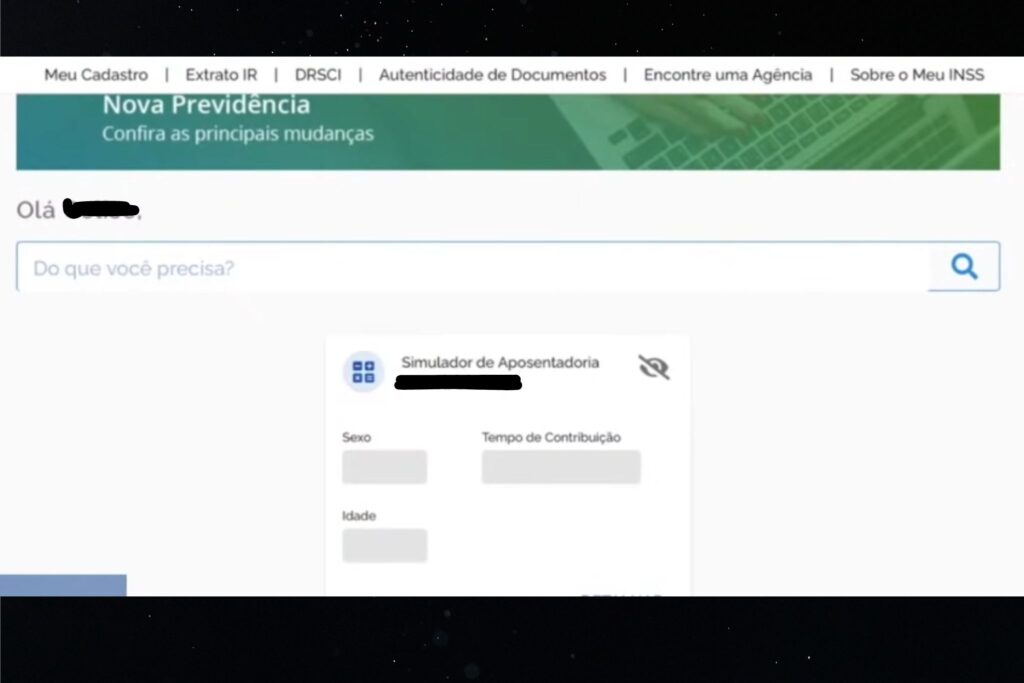Click the search magnifier icon
The image size is (1024, 683).
963,265
